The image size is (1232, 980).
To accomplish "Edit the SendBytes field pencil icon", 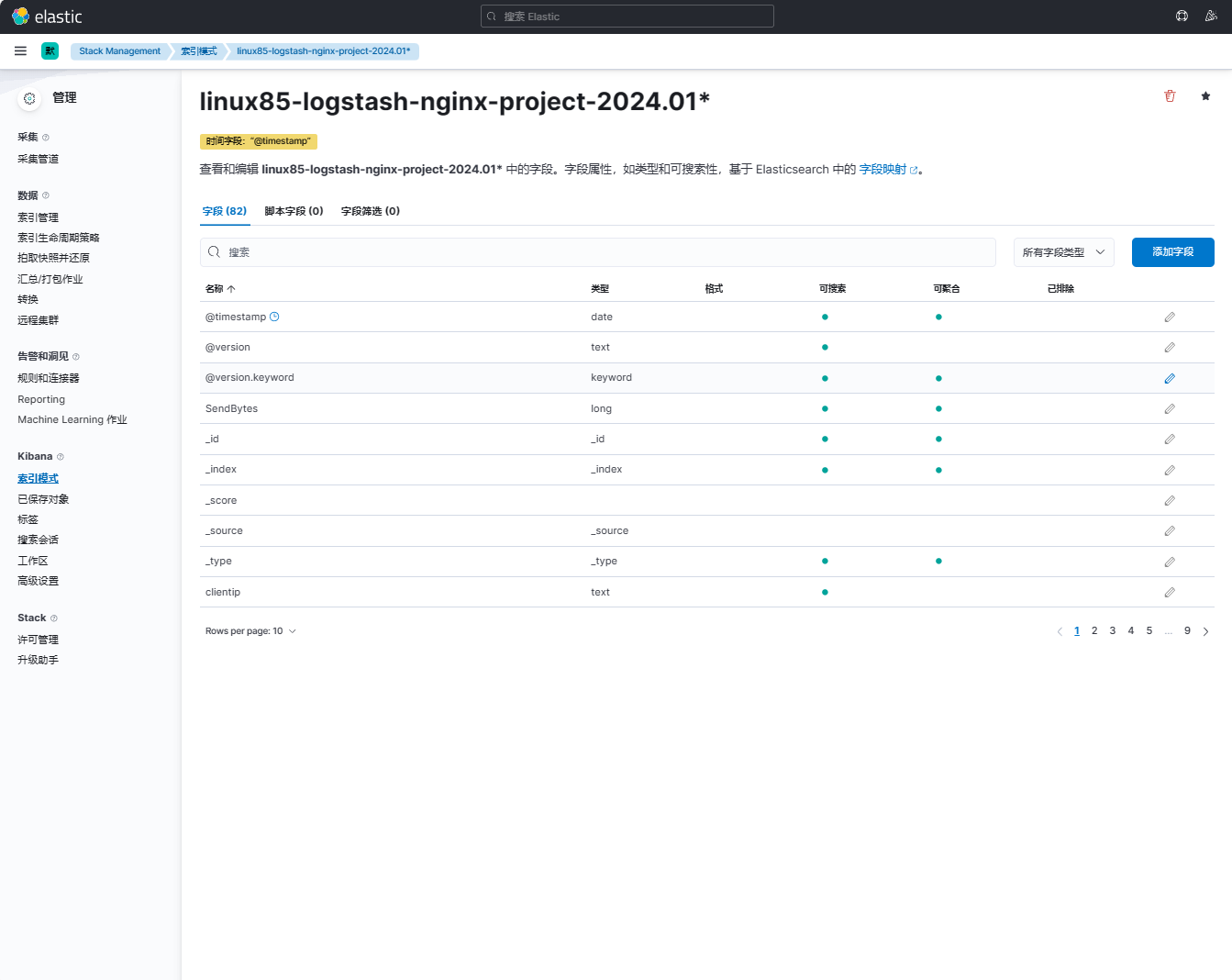I will pos(1170,409).
